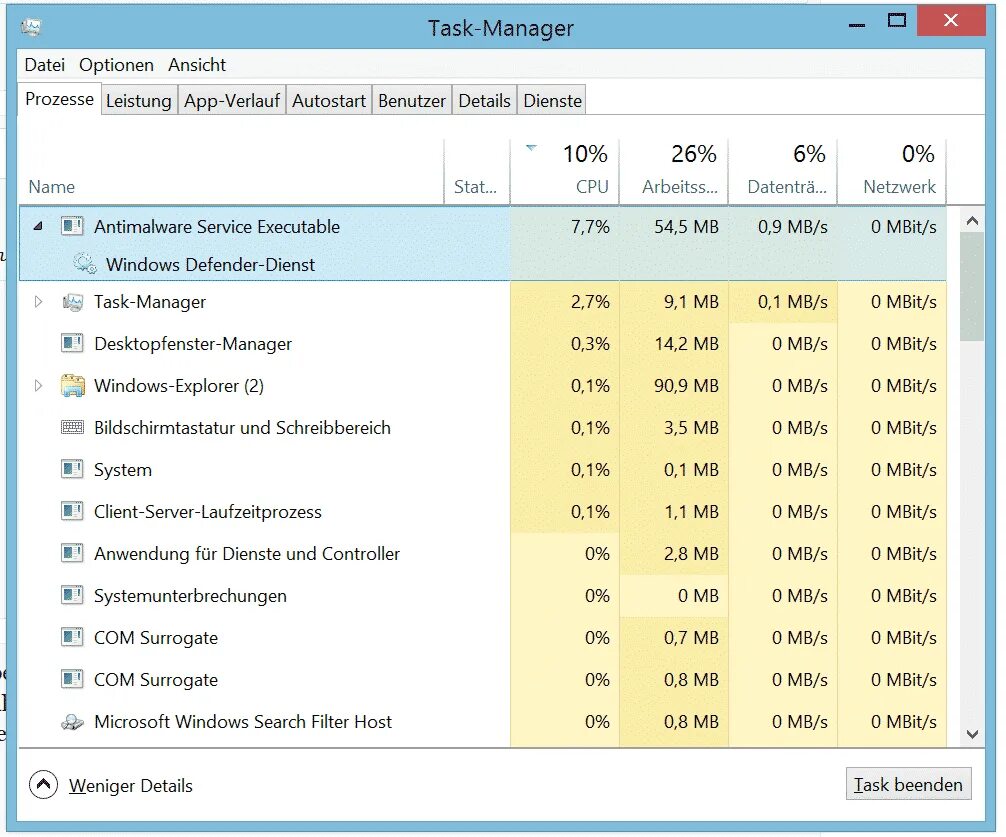Click the Client-Server-Laufzeitprozess icon
The image size is (1006, 837).
click(72, 511)
